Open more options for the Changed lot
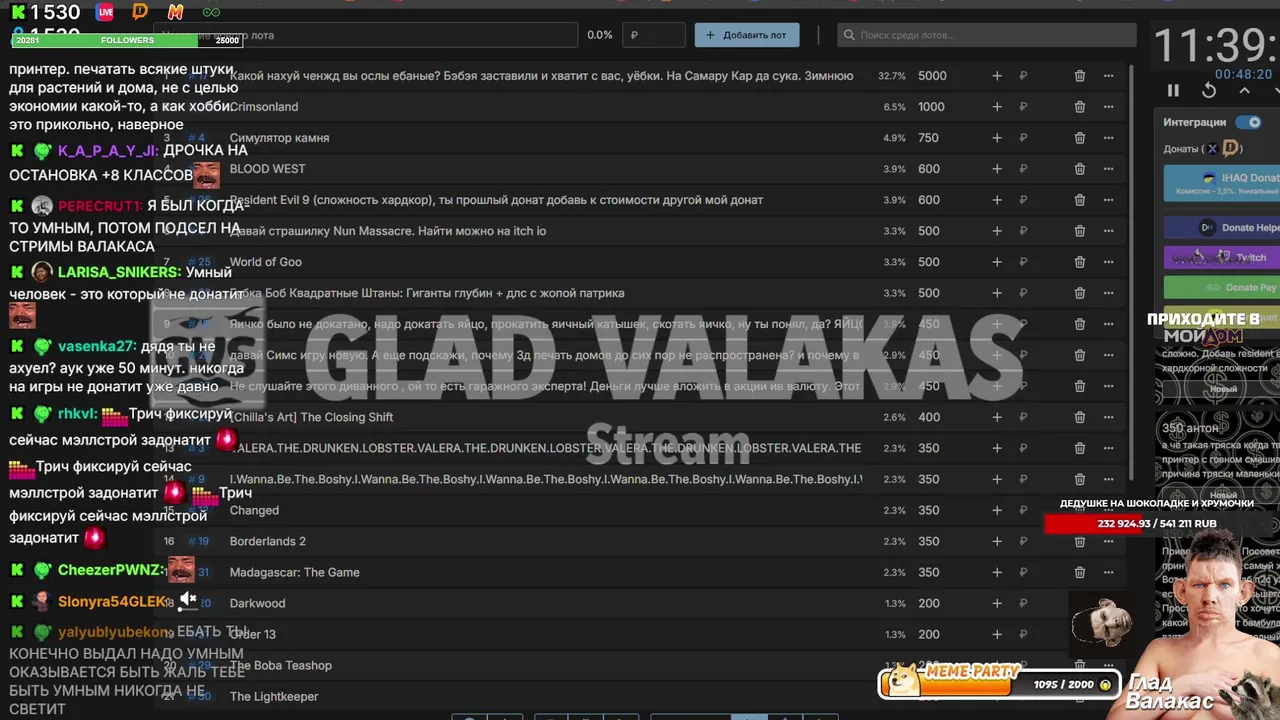Image resolution: width=1280 pixels, height=720 pixels. 1108,510
